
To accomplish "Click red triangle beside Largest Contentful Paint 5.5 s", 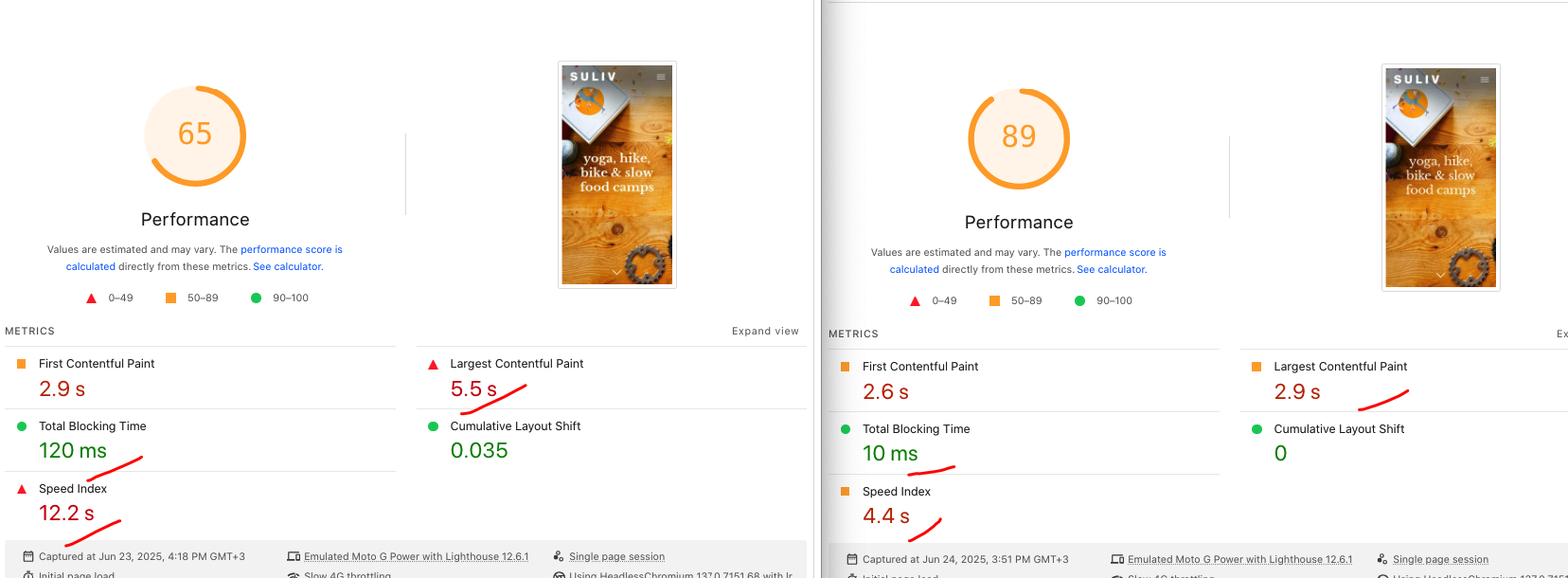I will (433, 364).
